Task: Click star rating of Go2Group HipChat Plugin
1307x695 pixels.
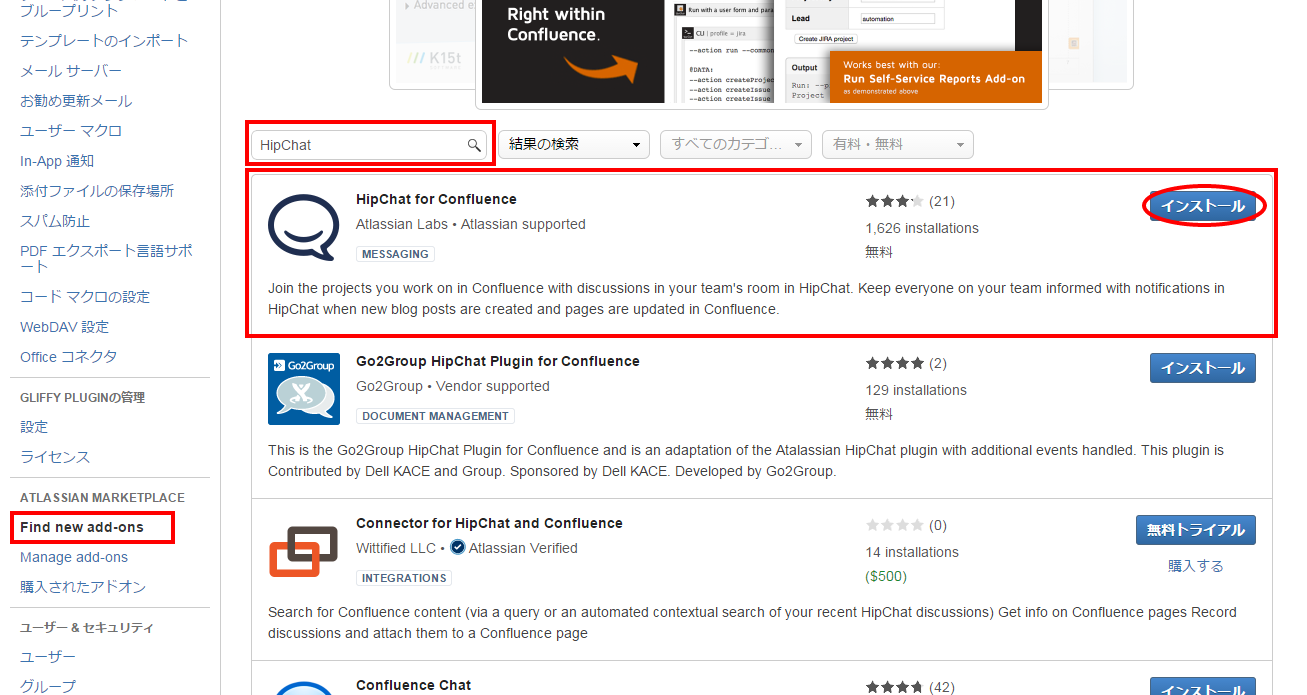Action: point(894,363)
